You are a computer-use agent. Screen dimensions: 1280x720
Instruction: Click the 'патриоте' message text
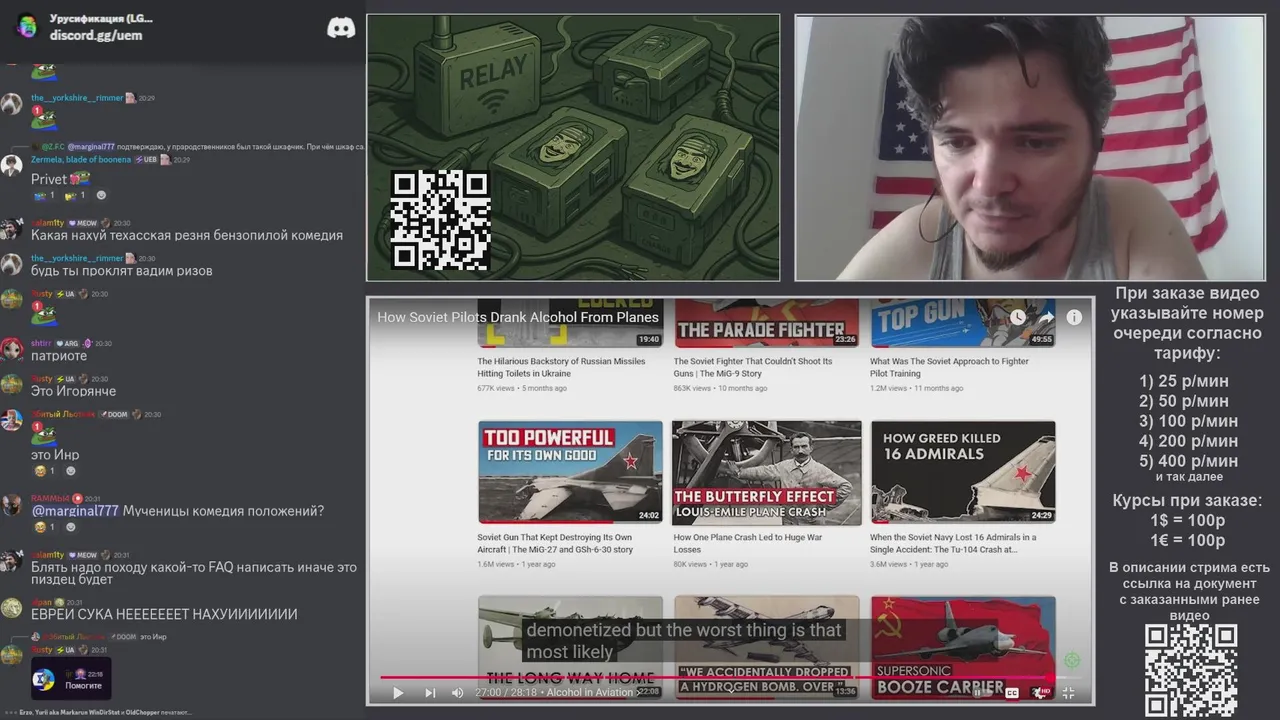(59, 356)
